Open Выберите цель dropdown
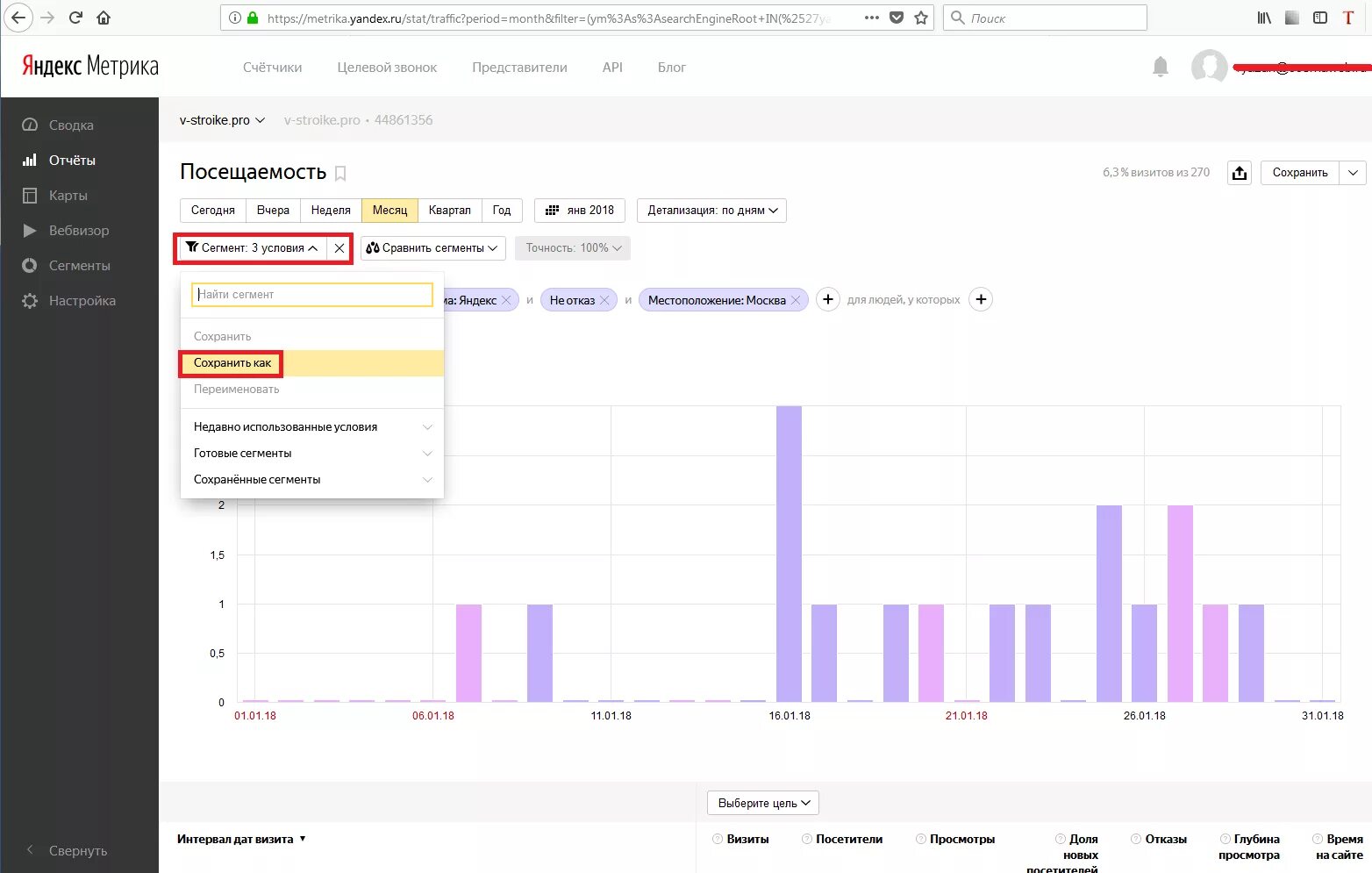 click(763, 803)
